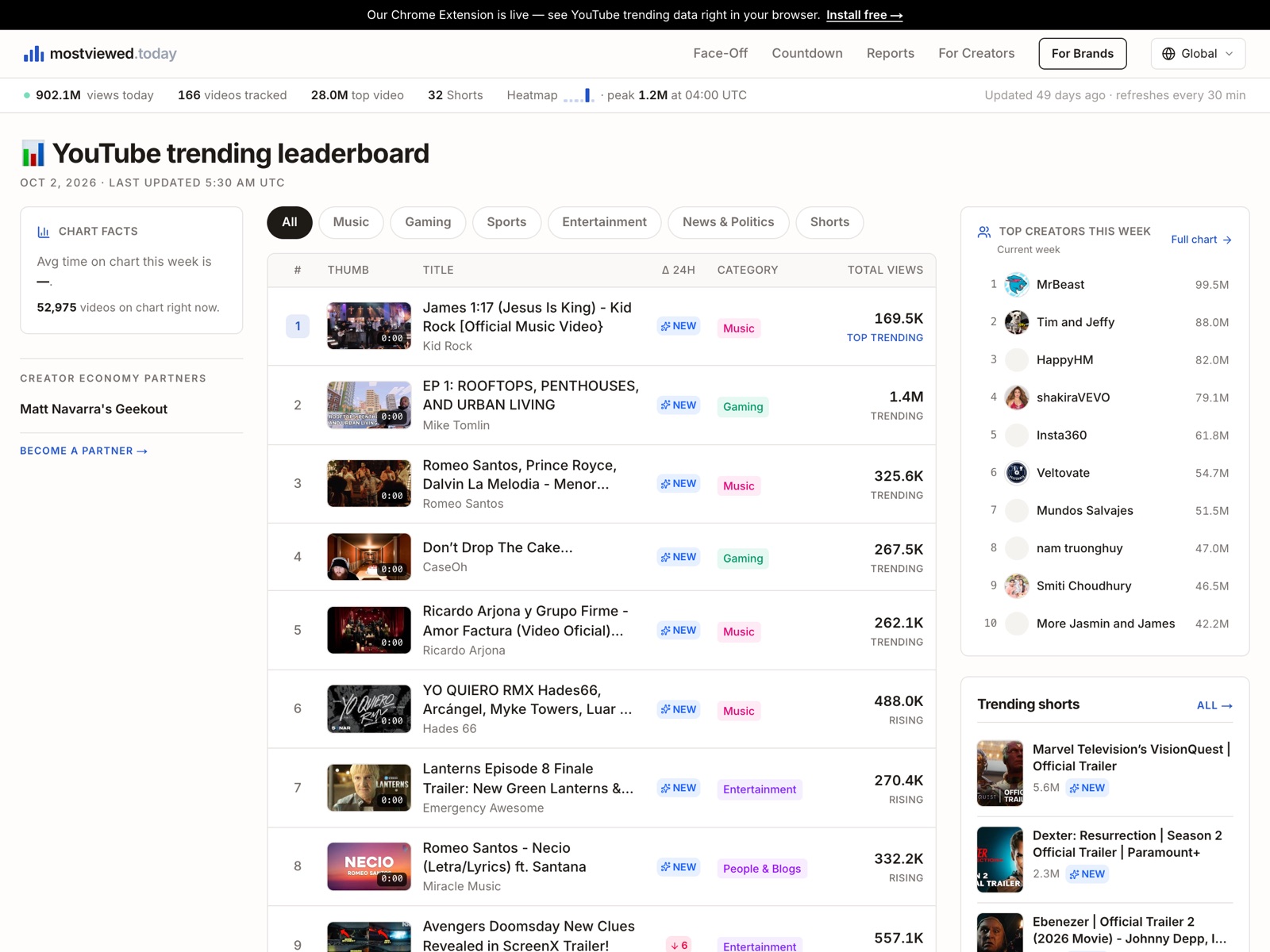Screen dimensions: 1270x952
Task: Click the leaderboard heading chart emoji
Action: click(33, 153)
